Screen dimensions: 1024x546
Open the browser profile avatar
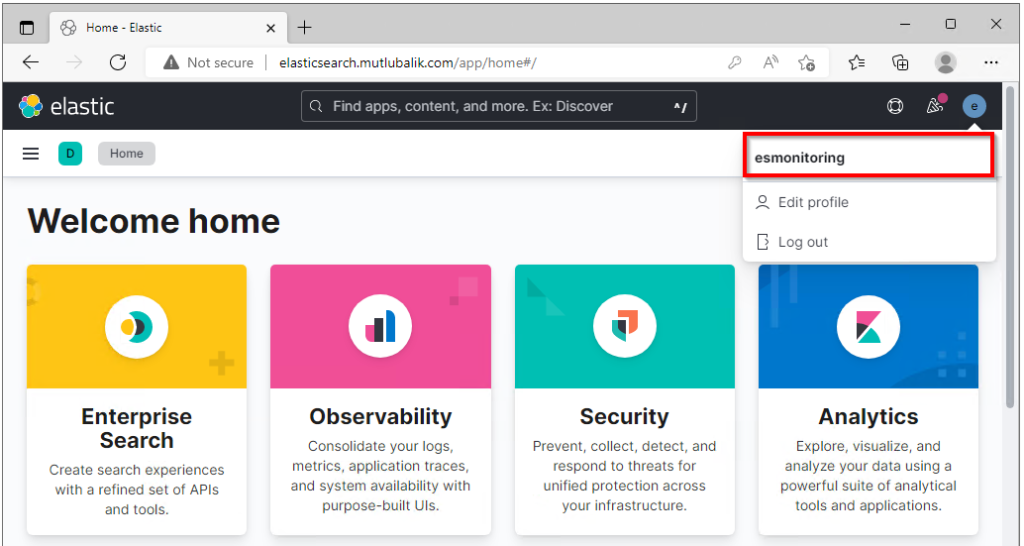(945, 63)
